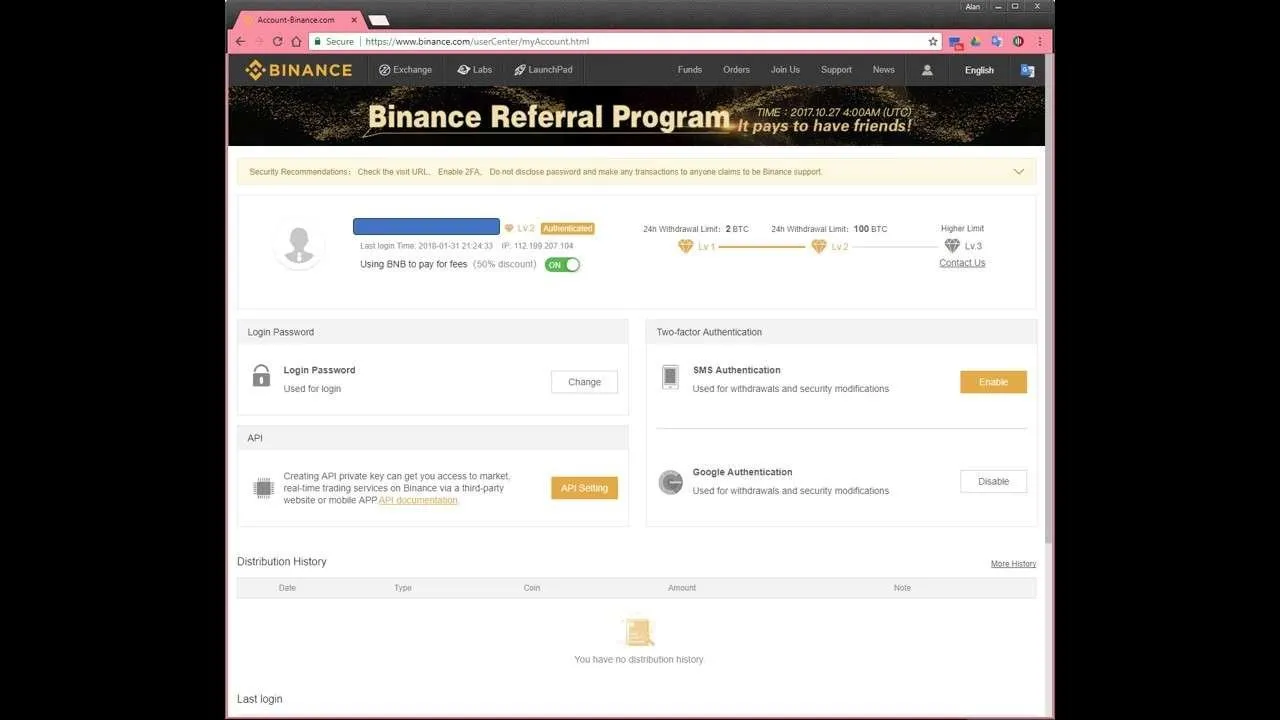Viewport: 1280px width, 720px height.
Task: Disable Google Authentication
Action: tap(993, 481)
